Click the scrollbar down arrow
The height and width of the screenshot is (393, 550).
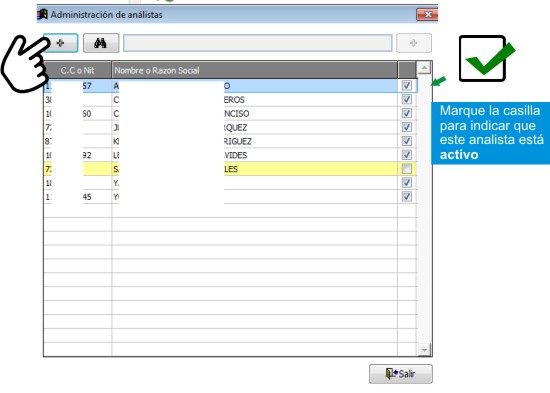(424, 350)
